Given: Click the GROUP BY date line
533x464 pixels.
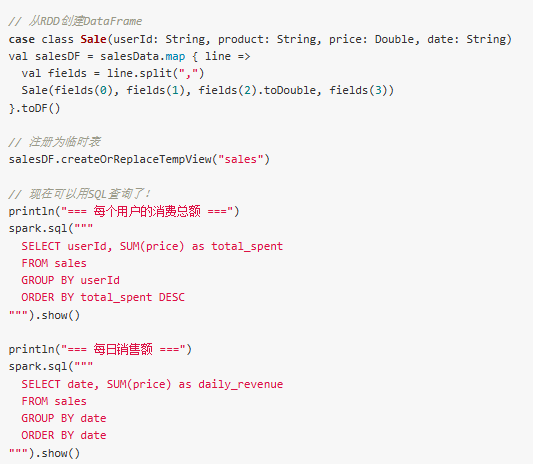Looking at the screenshot, I should pyautogui.click(x=64, y=418).
